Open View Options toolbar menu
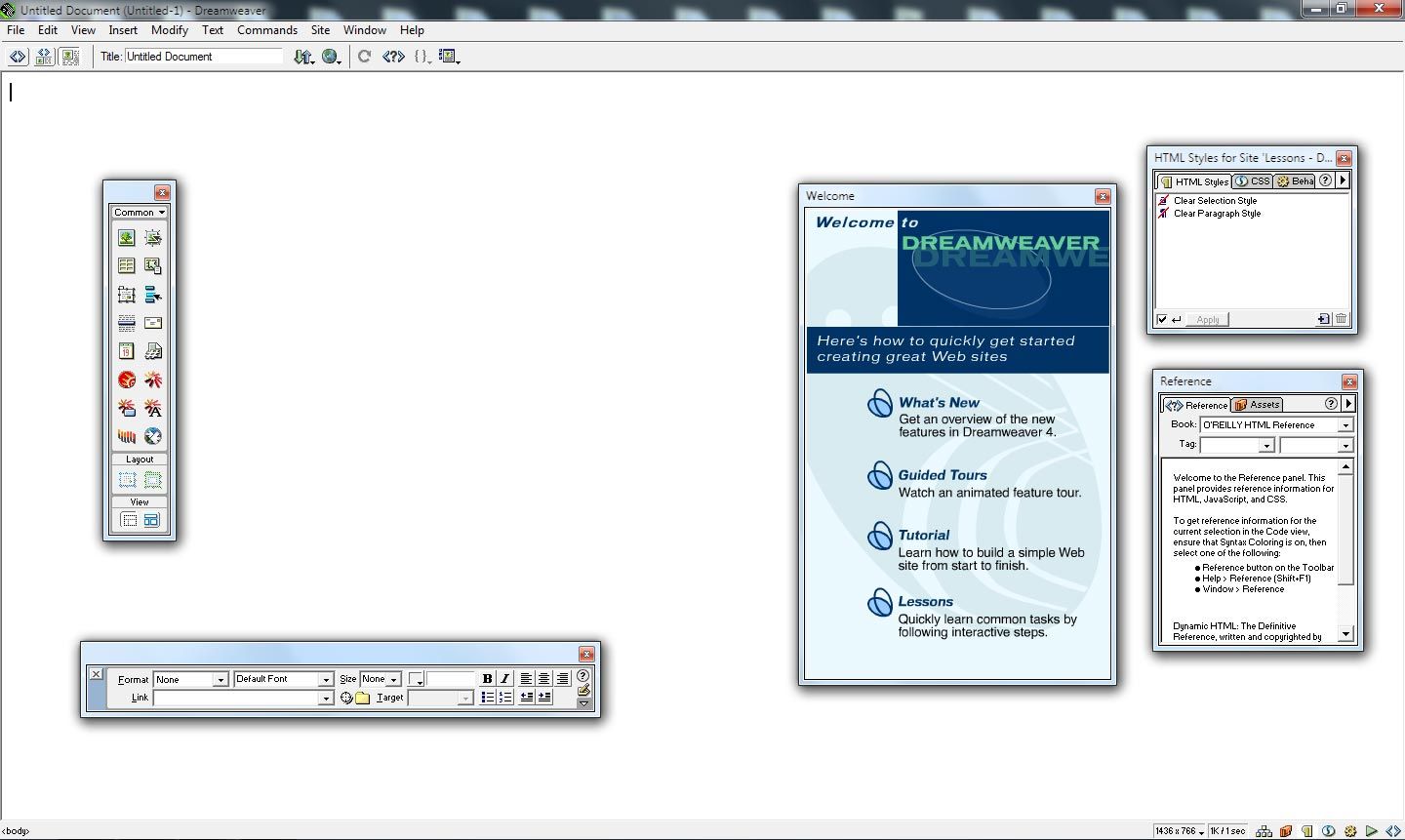Screen dimensions: 1405x840 pyautogui.click(x=449, y=57)
